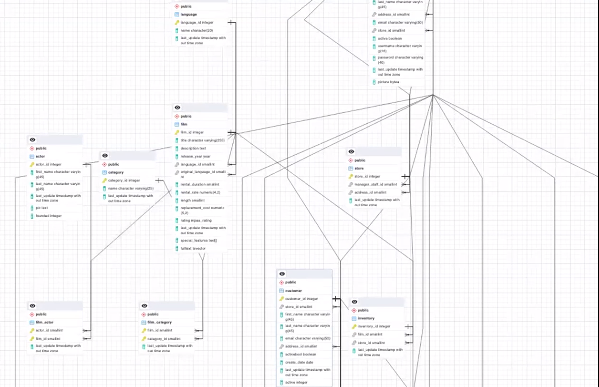The width and height of the screenshot is (599, 387).
Task: Click the column icon beside rental_duration smallint
Action: (177, 185)
